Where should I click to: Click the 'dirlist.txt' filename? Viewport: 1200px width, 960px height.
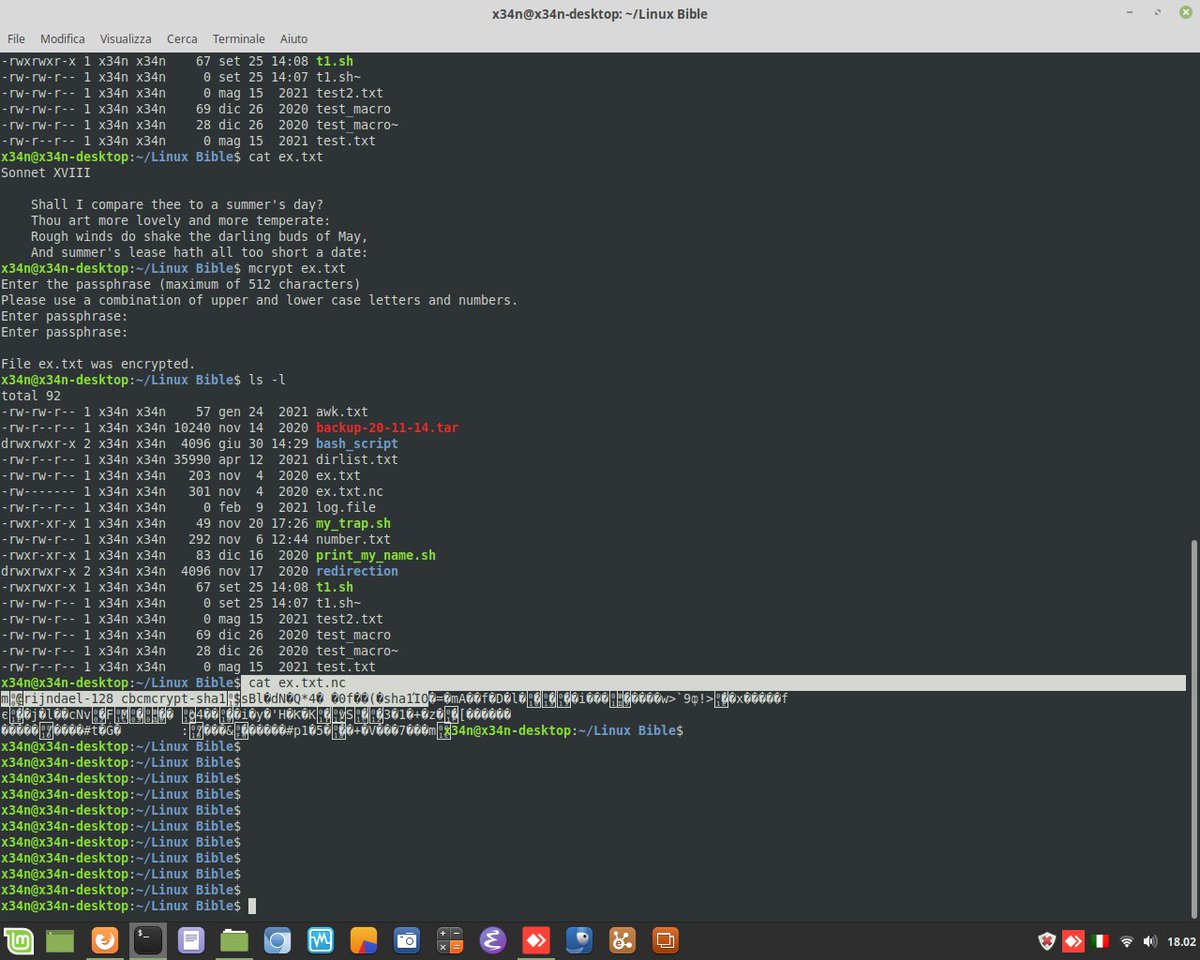357,460
